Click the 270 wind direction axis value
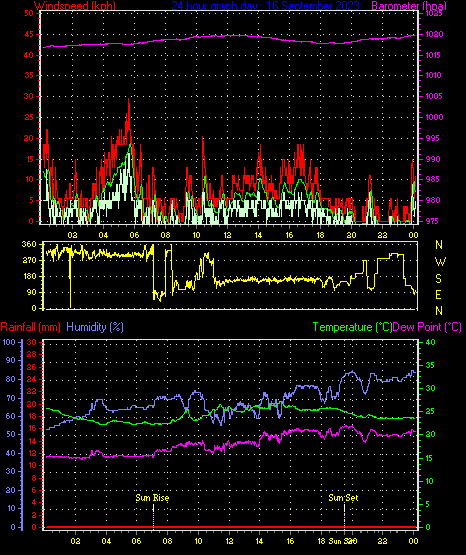466x555 pixels. pyautogui.click(x=29, y=260)
